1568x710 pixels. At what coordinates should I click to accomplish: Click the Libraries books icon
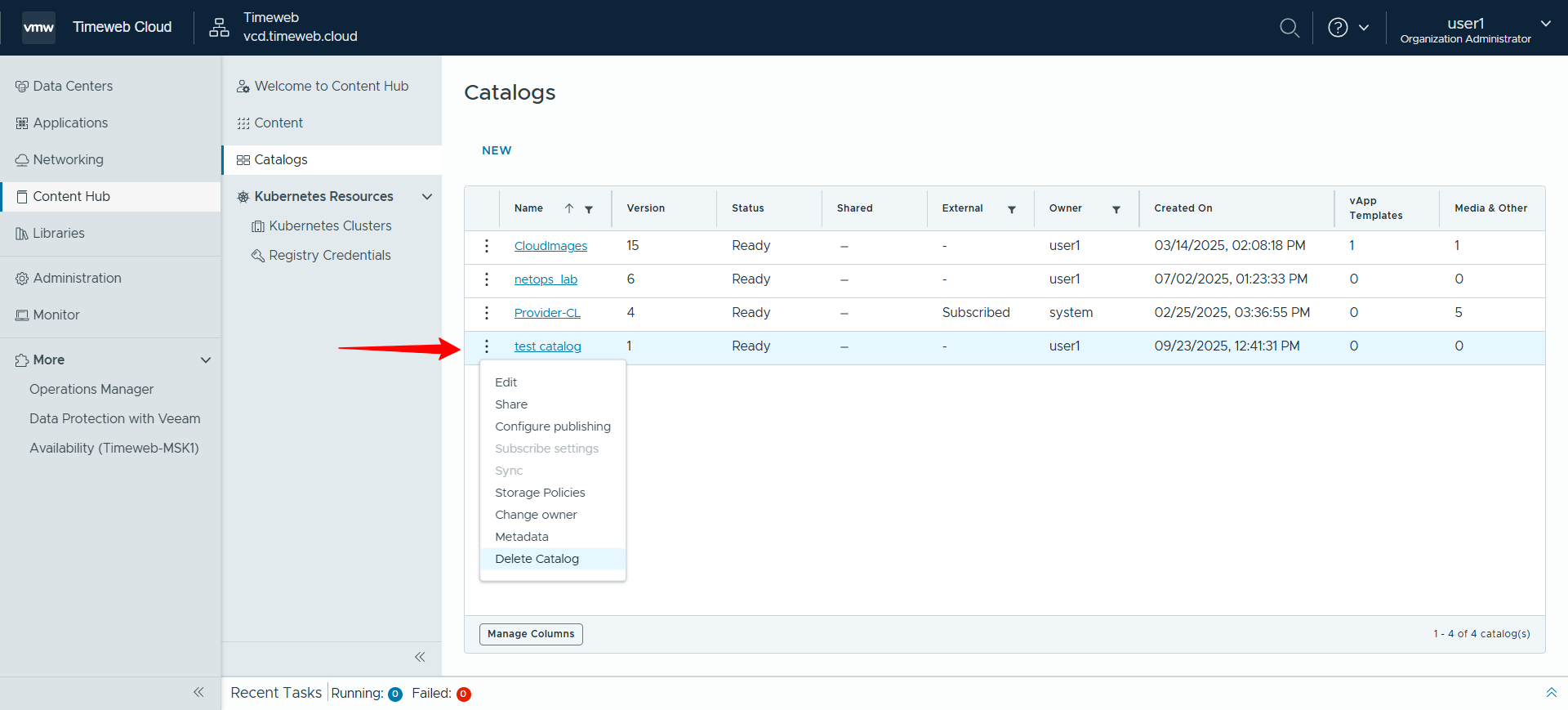coord(22,234)
